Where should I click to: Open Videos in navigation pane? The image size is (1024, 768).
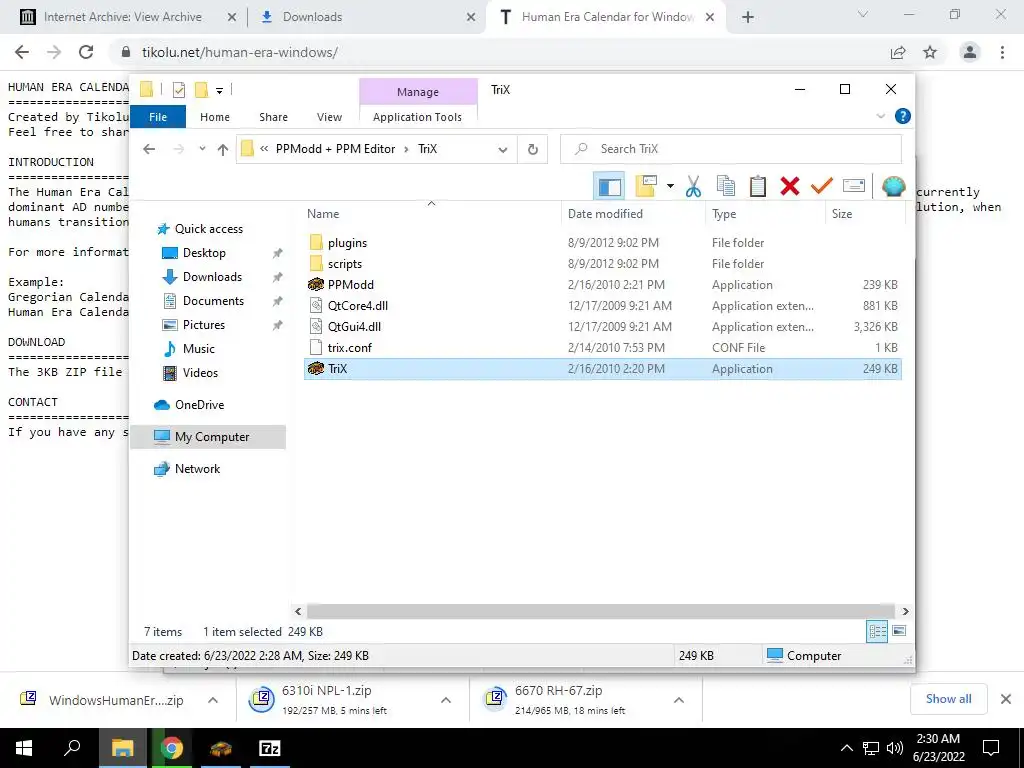tap(200, 373)
